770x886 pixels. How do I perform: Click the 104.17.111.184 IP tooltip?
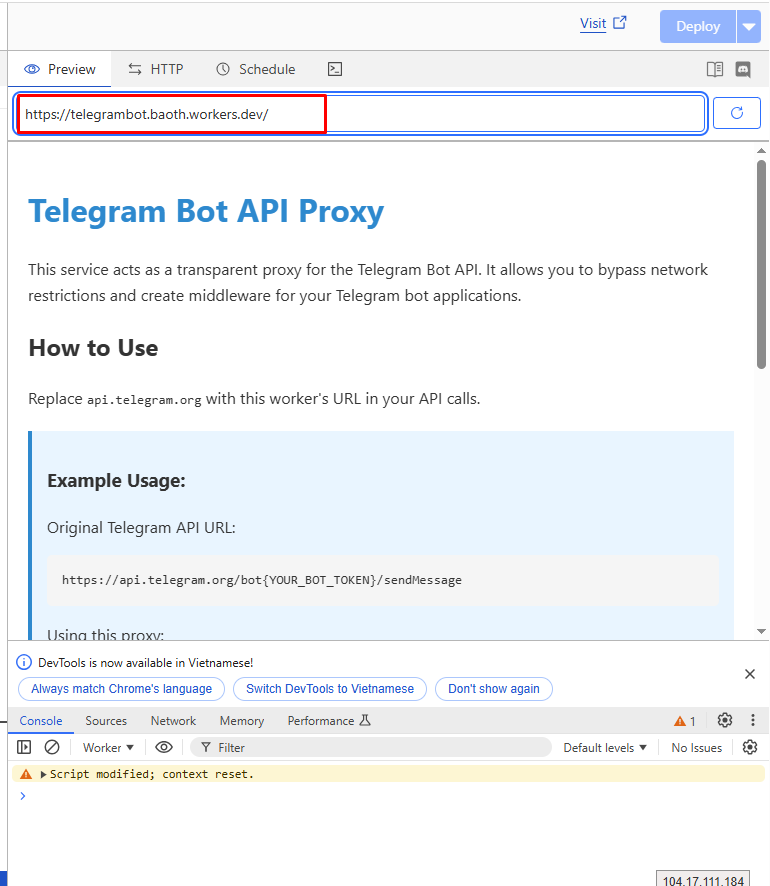[703, 879]
